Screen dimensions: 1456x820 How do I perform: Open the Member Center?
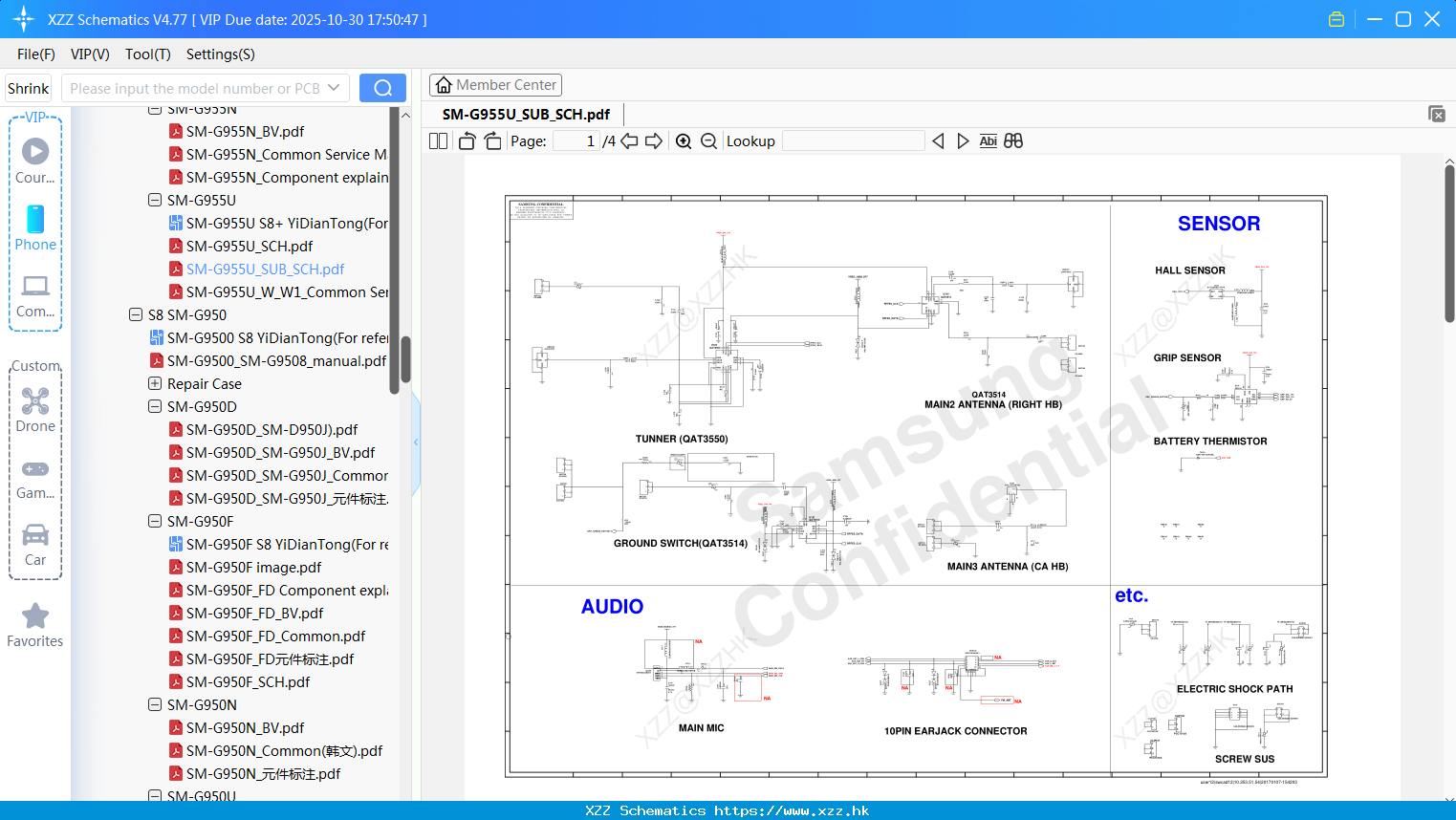495,85
